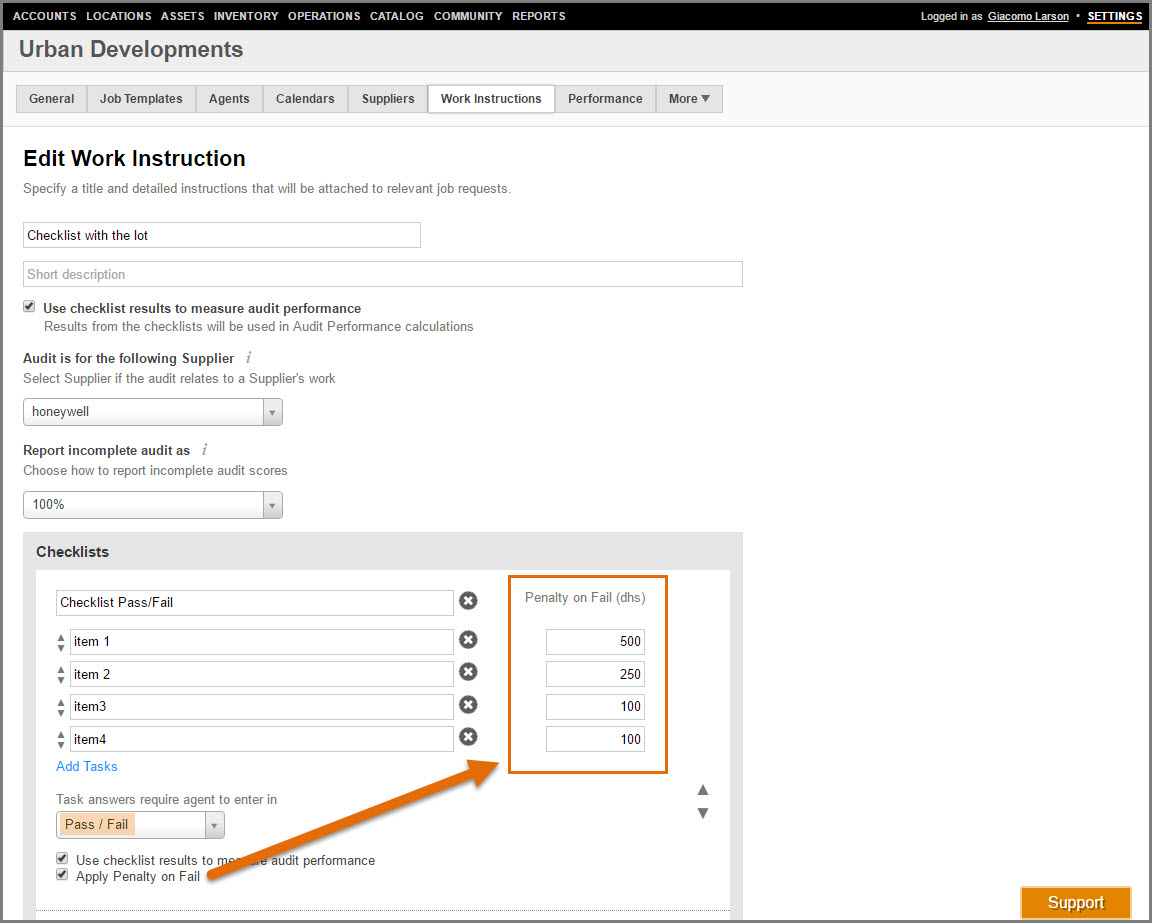
Task: Remove the Checklist Pass/Fail checklist
Action: tap(468, 601)
